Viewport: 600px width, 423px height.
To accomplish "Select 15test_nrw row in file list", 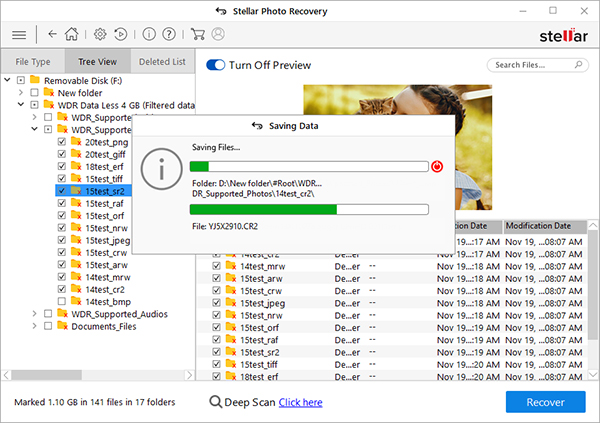I will [x=392, y=315].
